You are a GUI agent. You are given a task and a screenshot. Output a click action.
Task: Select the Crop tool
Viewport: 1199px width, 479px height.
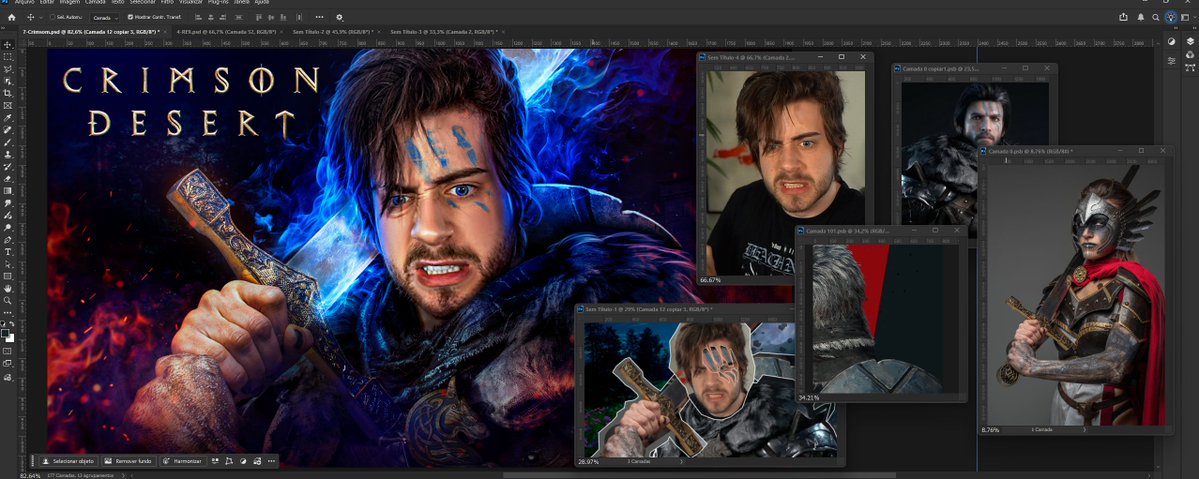click(8, 93)
